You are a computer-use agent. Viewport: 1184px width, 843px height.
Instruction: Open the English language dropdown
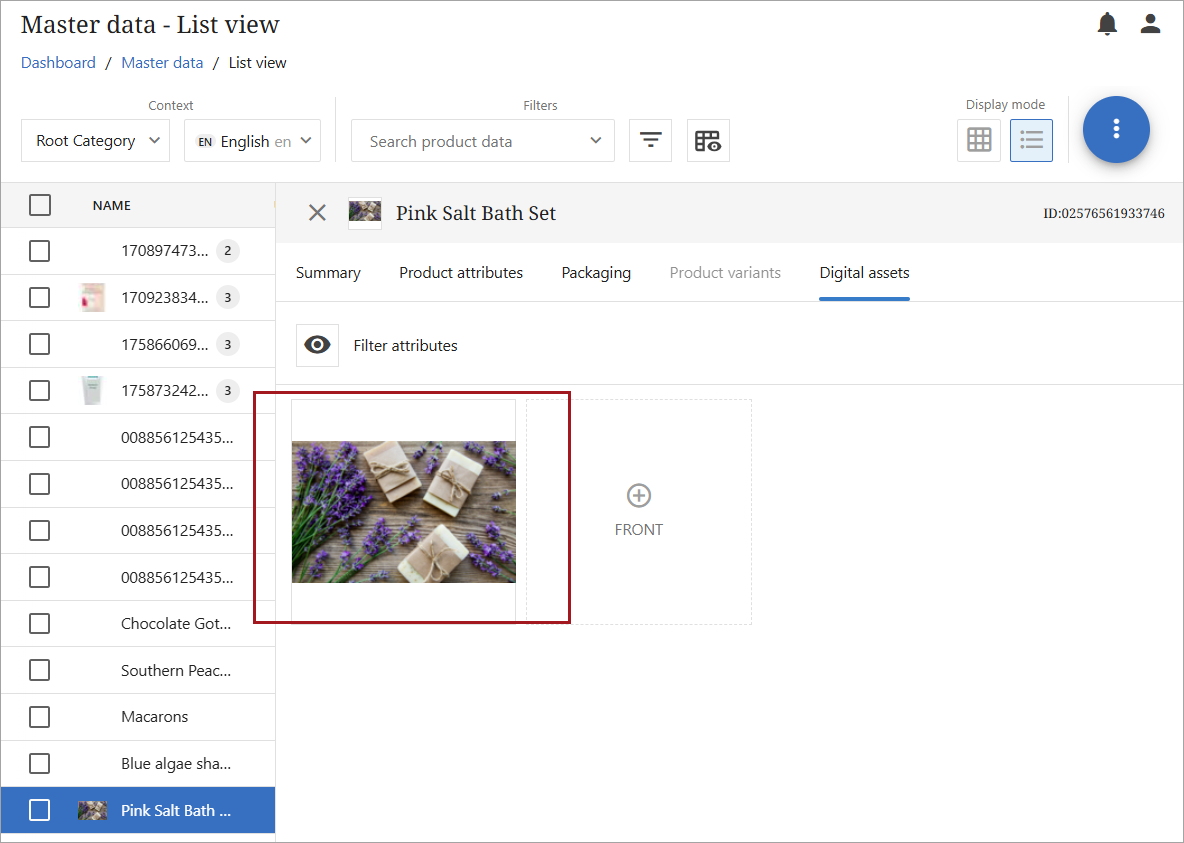point(252,141)
